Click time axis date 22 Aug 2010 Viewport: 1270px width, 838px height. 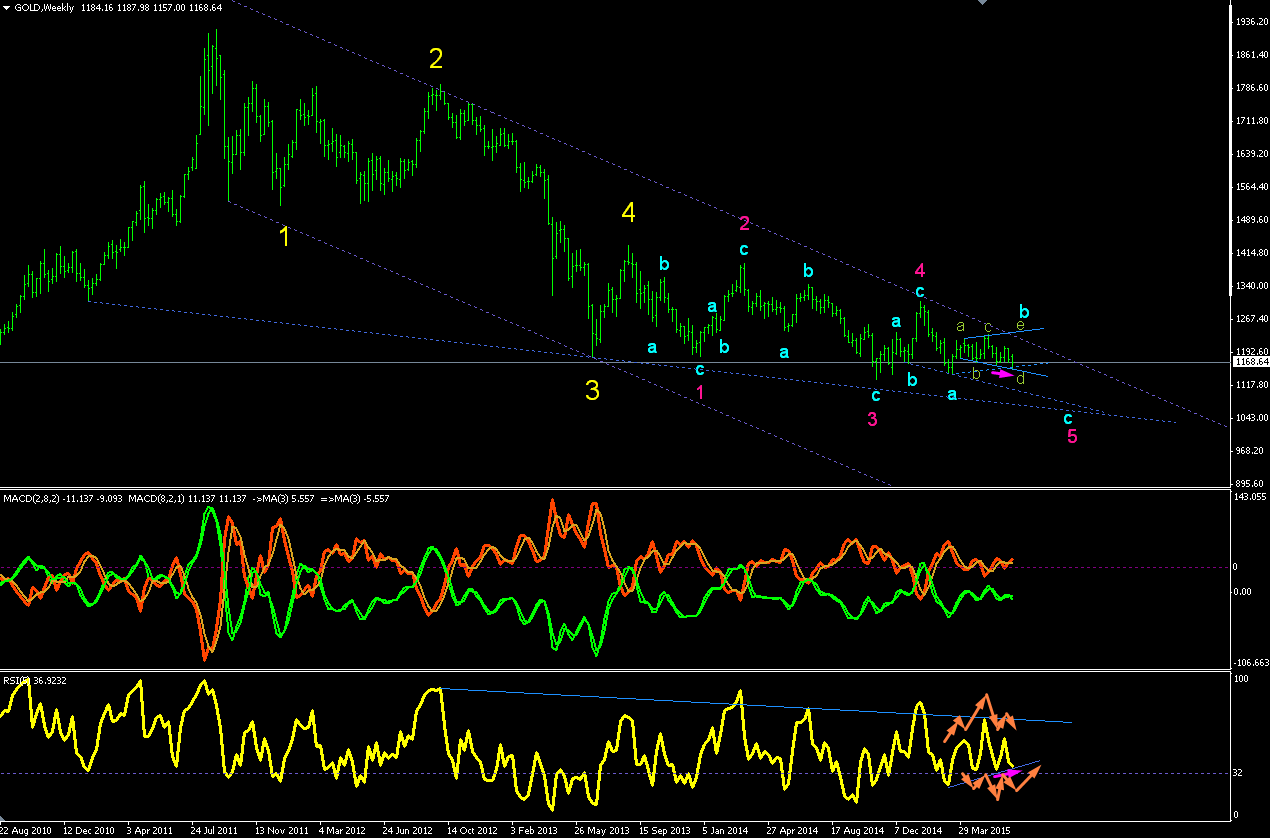(x=27, y=830)
